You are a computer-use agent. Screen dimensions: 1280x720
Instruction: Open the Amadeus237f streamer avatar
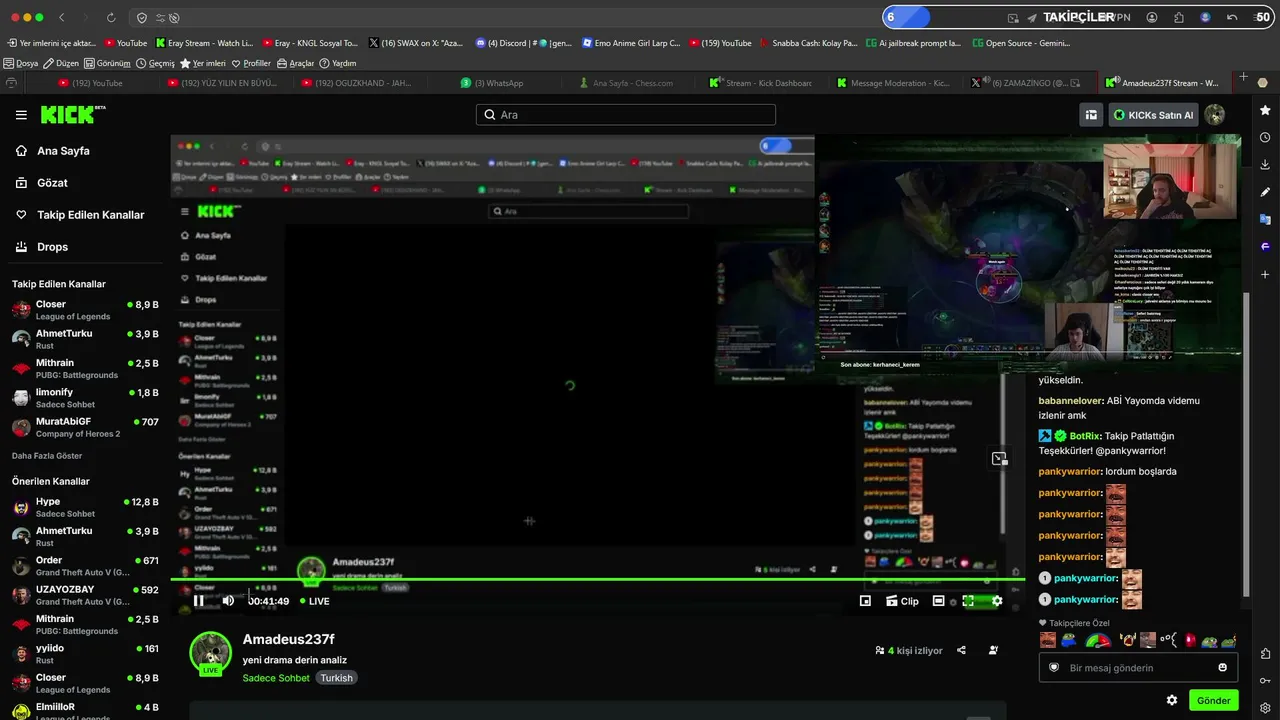point(210,652)
